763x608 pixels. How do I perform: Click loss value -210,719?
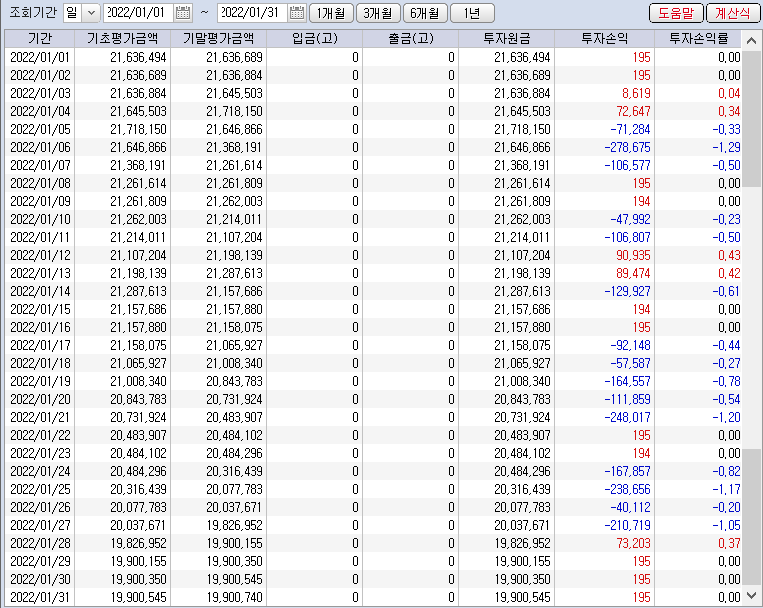(627, 526)
